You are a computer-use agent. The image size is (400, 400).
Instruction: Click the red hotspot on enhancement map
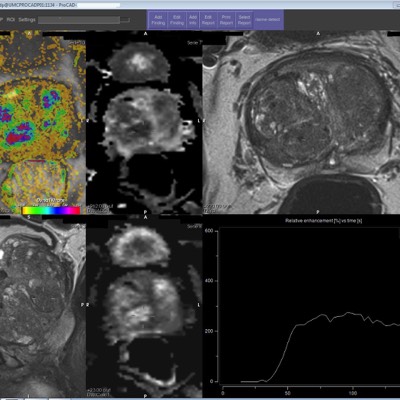(x=17, y=137)
